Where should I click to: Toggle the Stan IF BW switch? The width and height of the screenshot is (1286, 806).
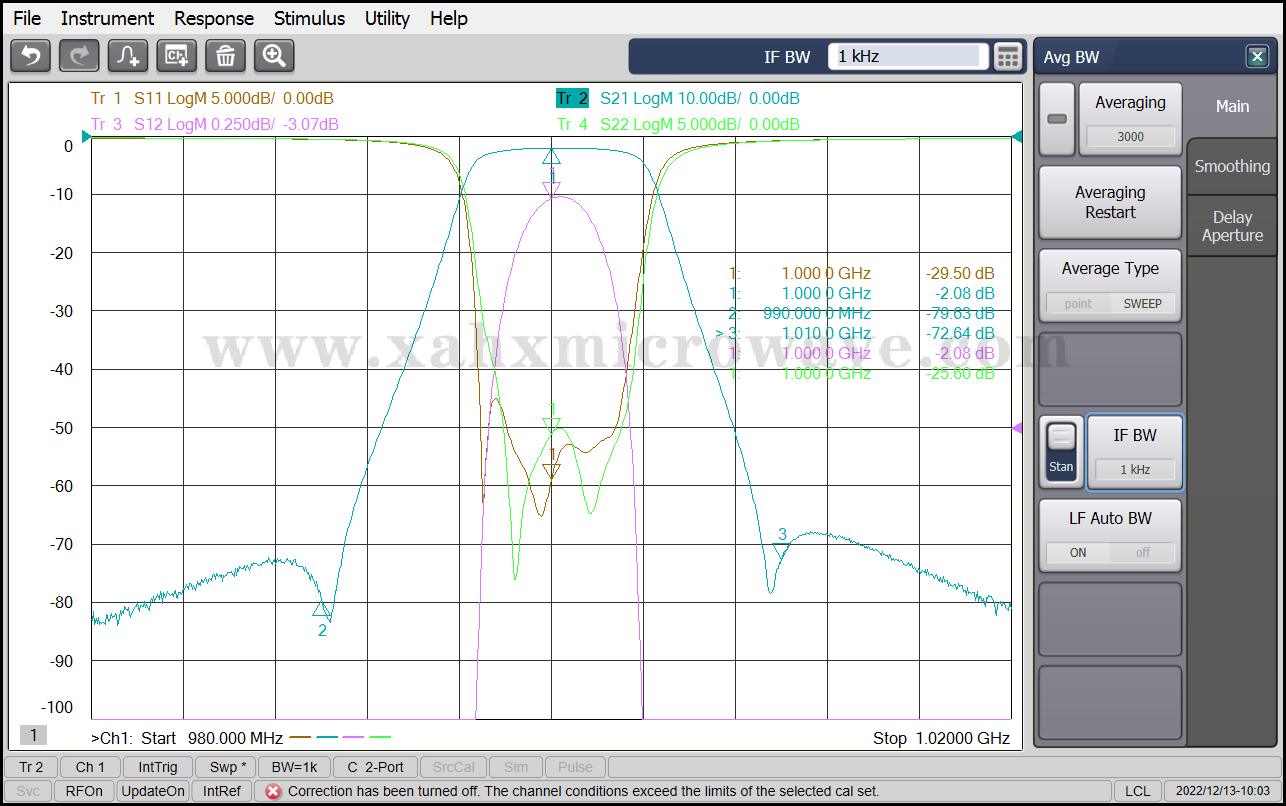(1061, 451)
